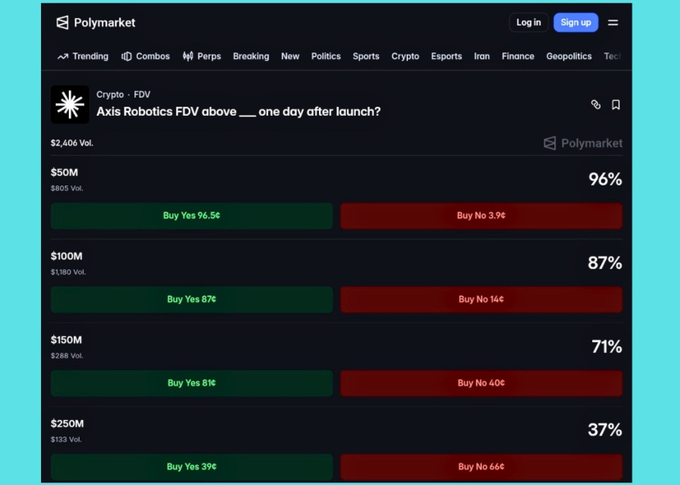
Task: Open the hamburger menu icon
Action: [x=613, y=23]
